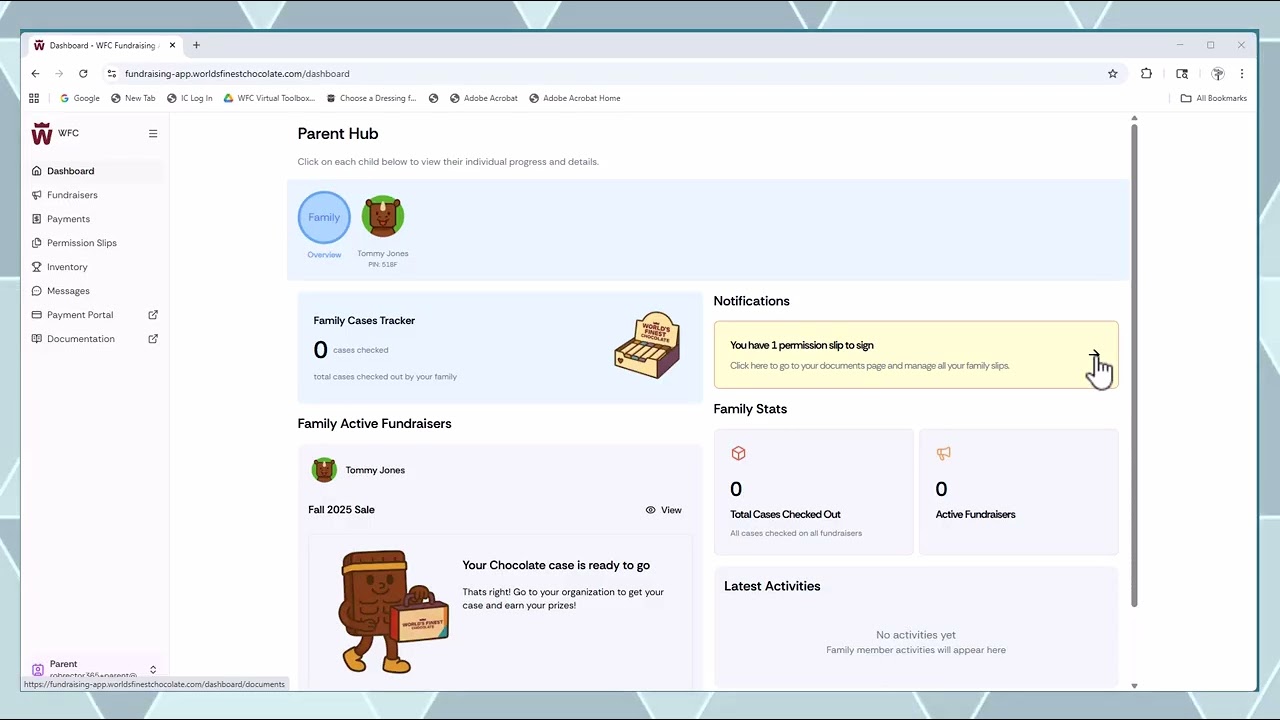1280x720 pixels.
Task: Click the permission slip notification card
Action: point(916,355)
